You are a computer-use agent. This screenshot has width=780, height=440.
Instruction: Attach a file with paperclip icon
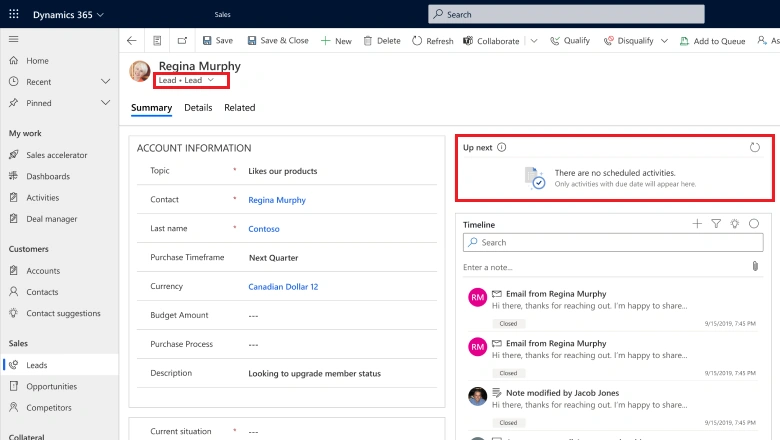[755, 266]
